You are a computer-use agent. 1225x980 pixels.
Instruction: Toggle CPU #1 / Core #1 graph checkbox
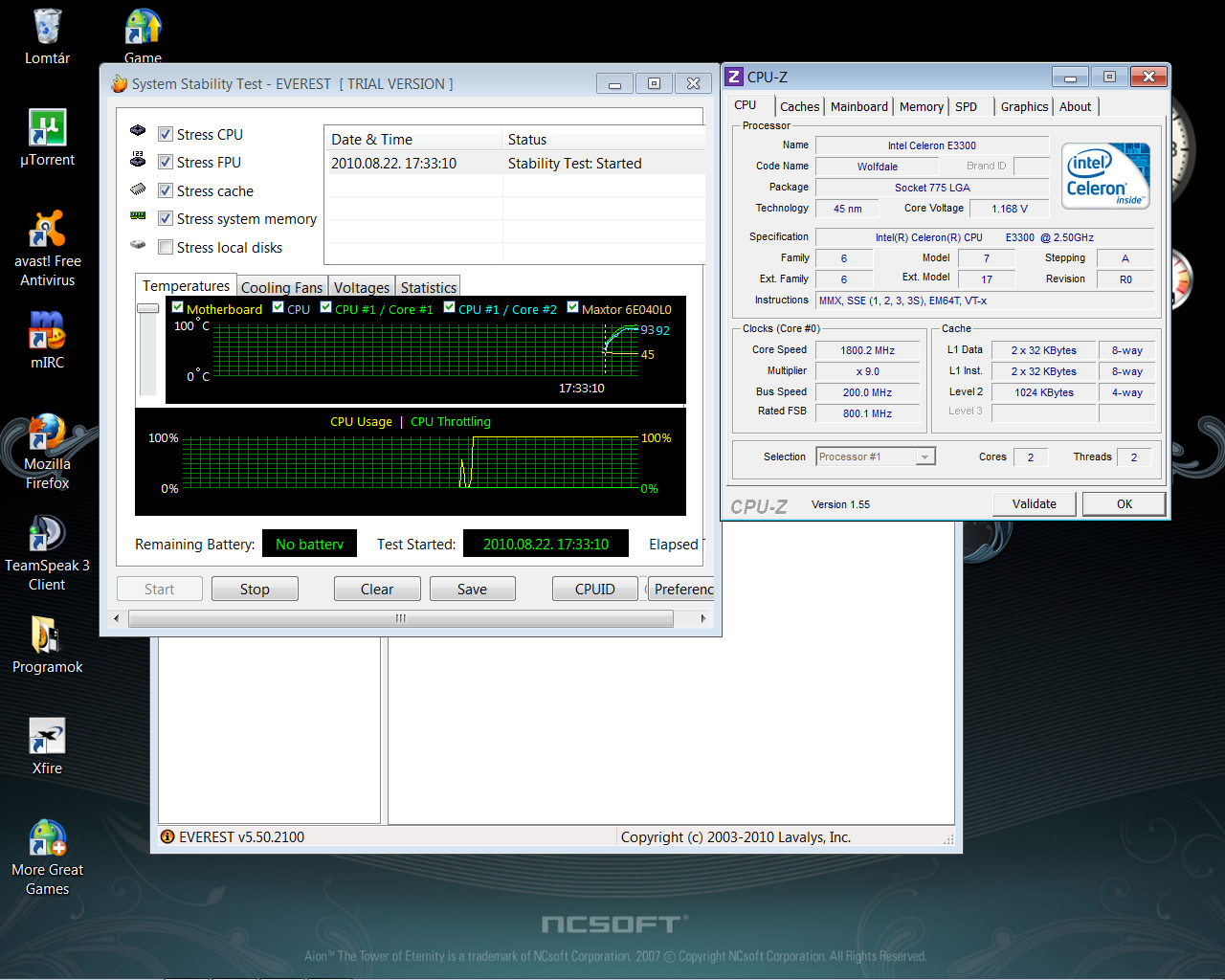(325, 307)
